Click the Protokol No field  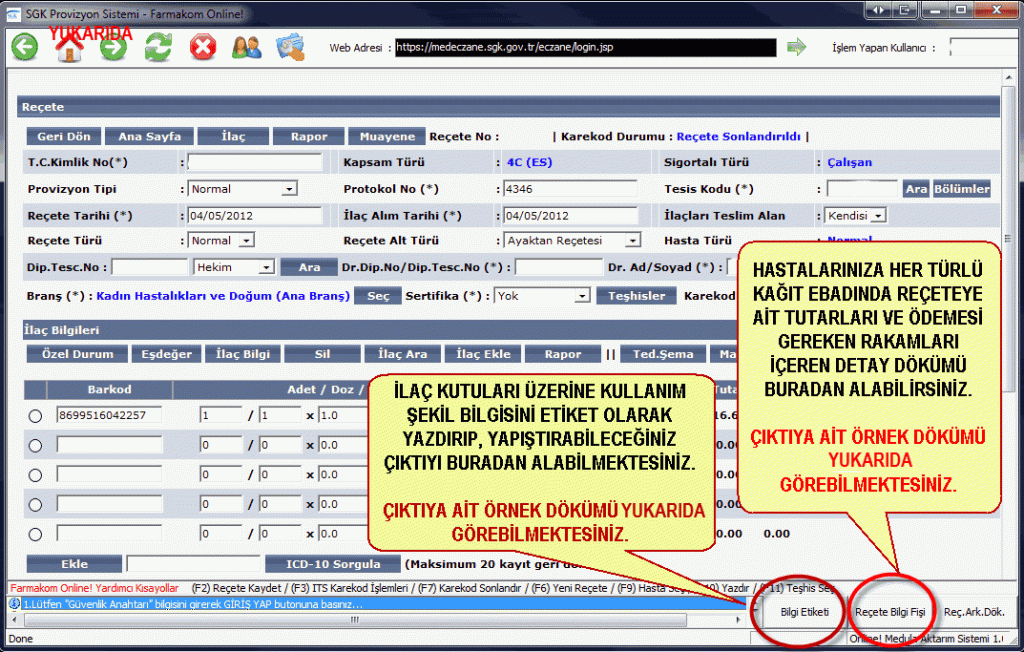click(x=570, y=189)
